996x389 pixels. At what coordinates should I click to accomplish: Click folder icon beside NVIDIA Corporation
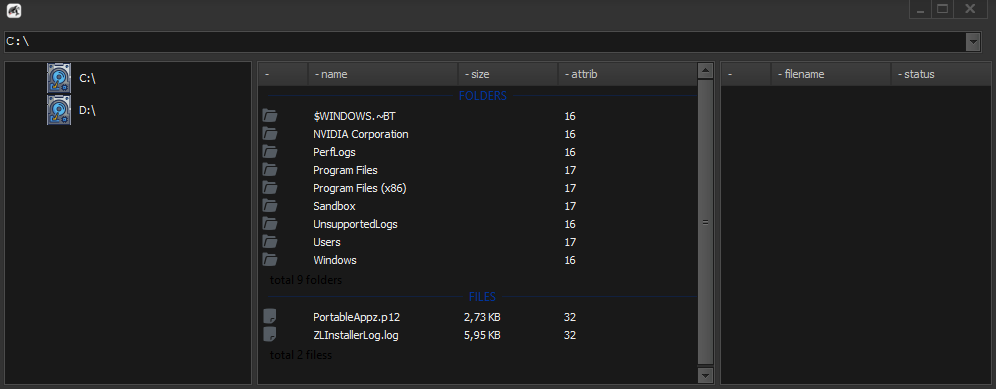(x=270, y=134)
